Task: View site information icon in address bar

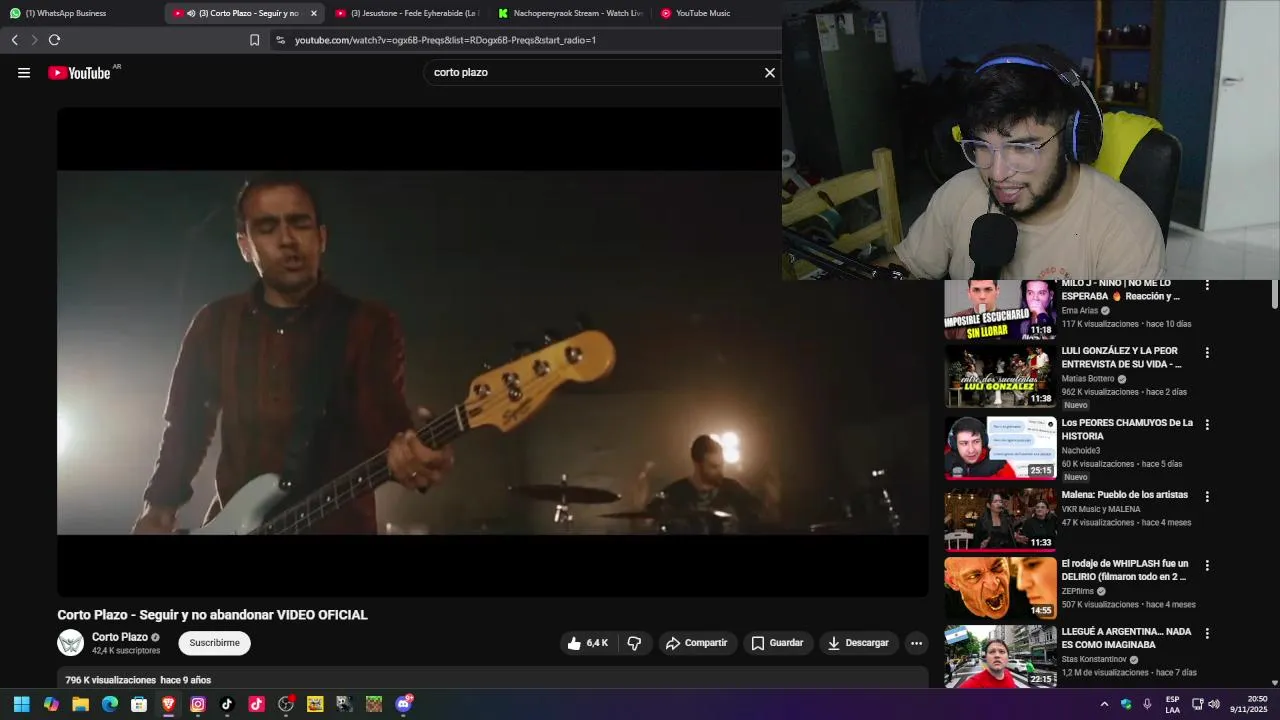Action: point(280,40)
